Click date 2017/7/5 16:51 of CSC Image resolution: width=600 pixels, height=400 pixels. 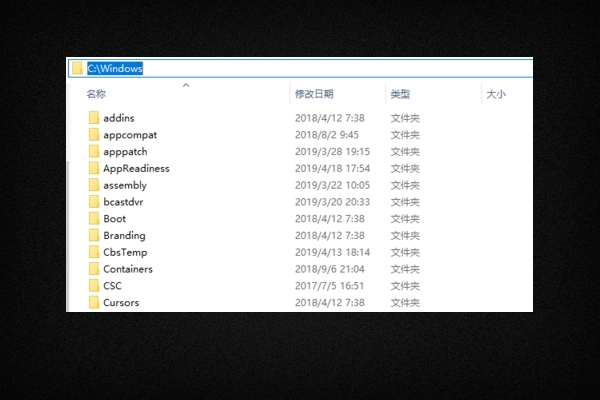(329, 286)
